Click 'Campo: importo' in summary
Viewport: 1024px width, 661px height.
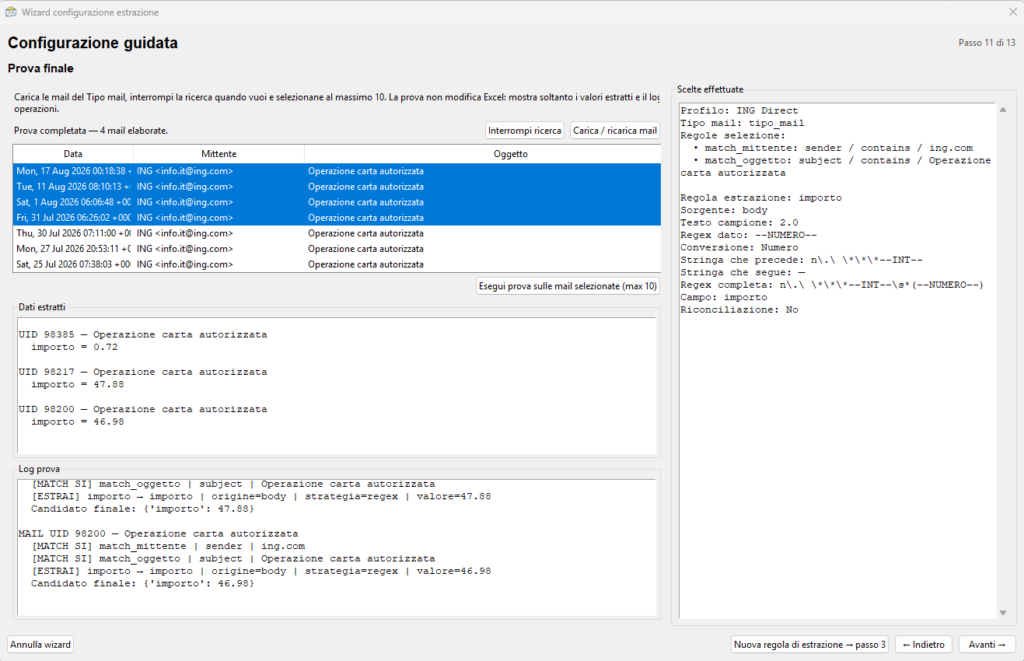724,297
